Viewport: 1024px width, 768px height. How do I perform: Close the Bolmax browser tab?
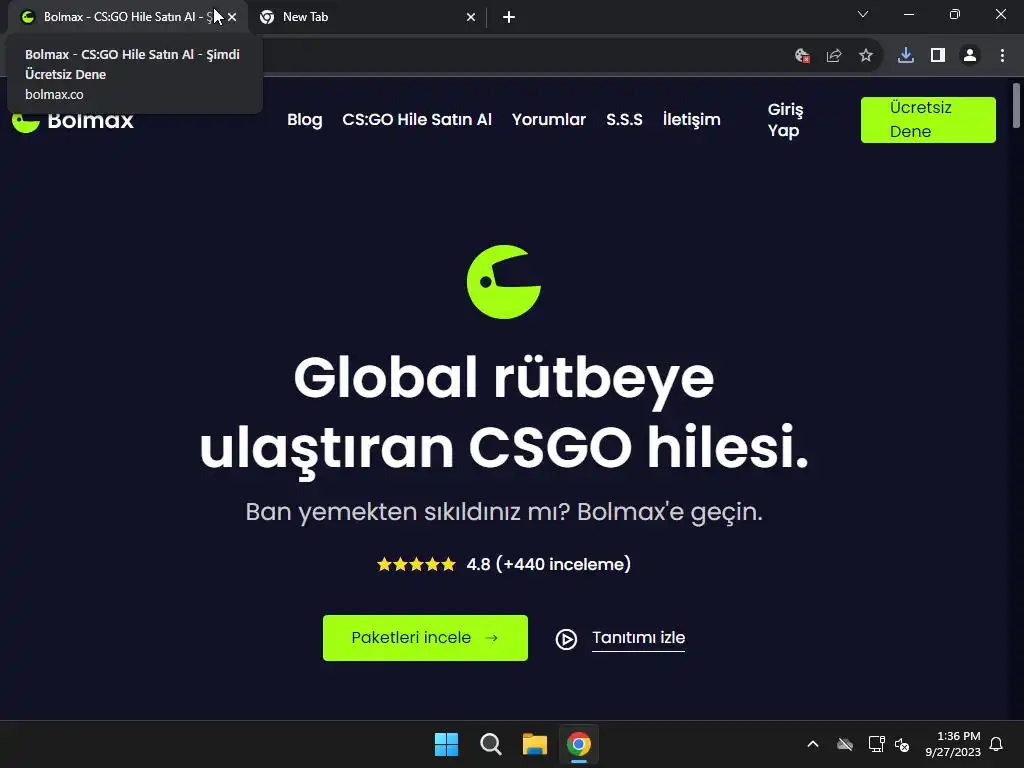(x=232, y=17)
